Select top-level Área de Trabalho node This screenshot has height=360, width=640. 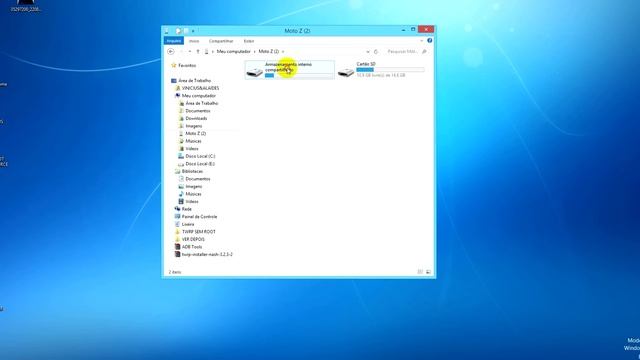(x=194, y=81)
